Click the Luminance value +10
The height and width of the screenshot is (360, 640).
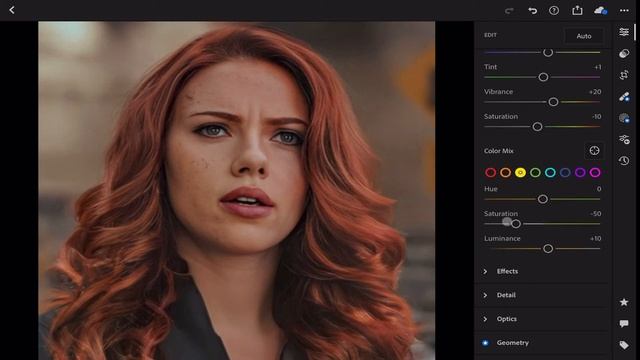point(596,238)
